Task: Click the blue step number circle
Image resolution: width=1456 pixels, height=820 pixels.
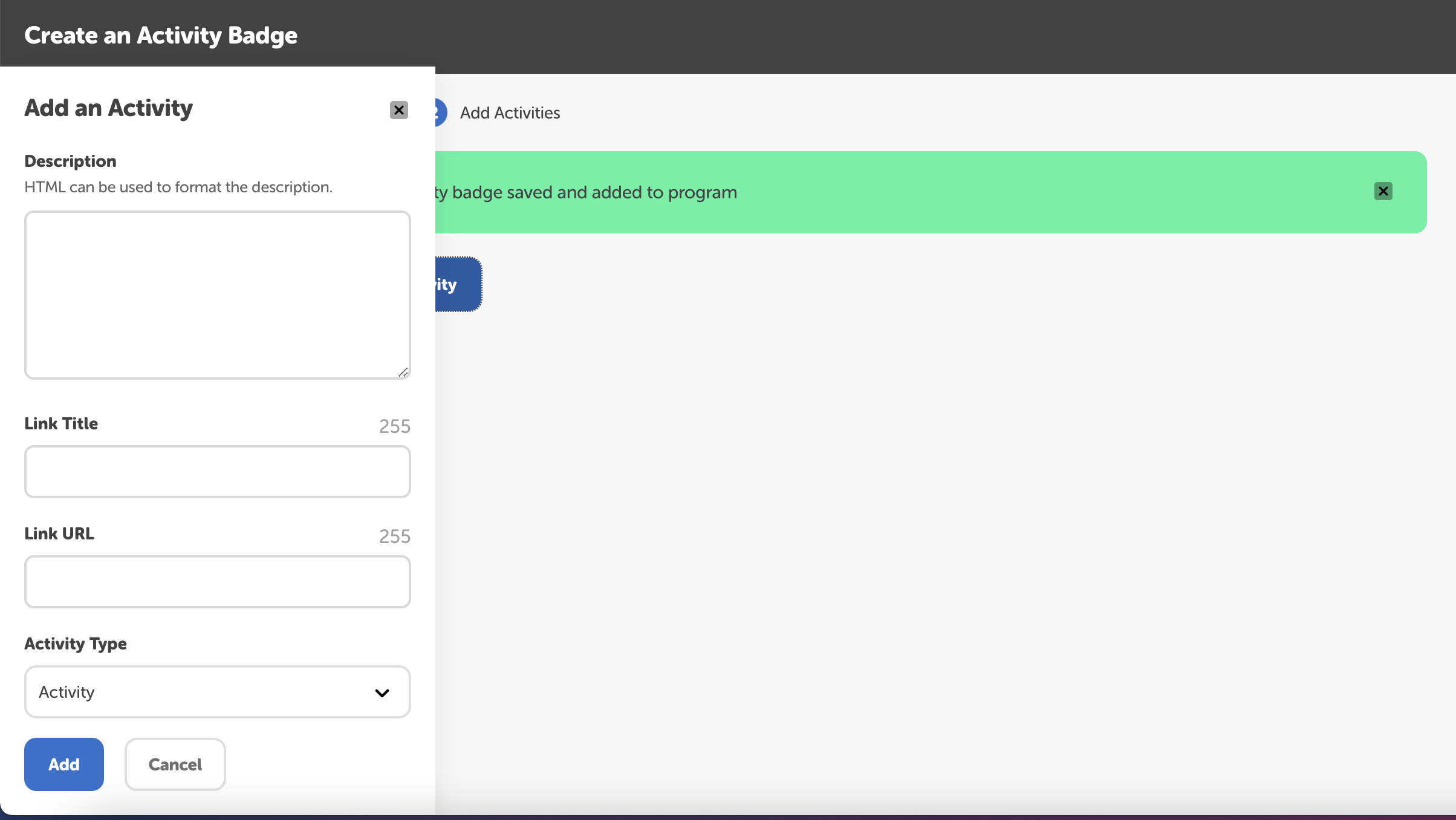Action: tap(441, 112)
